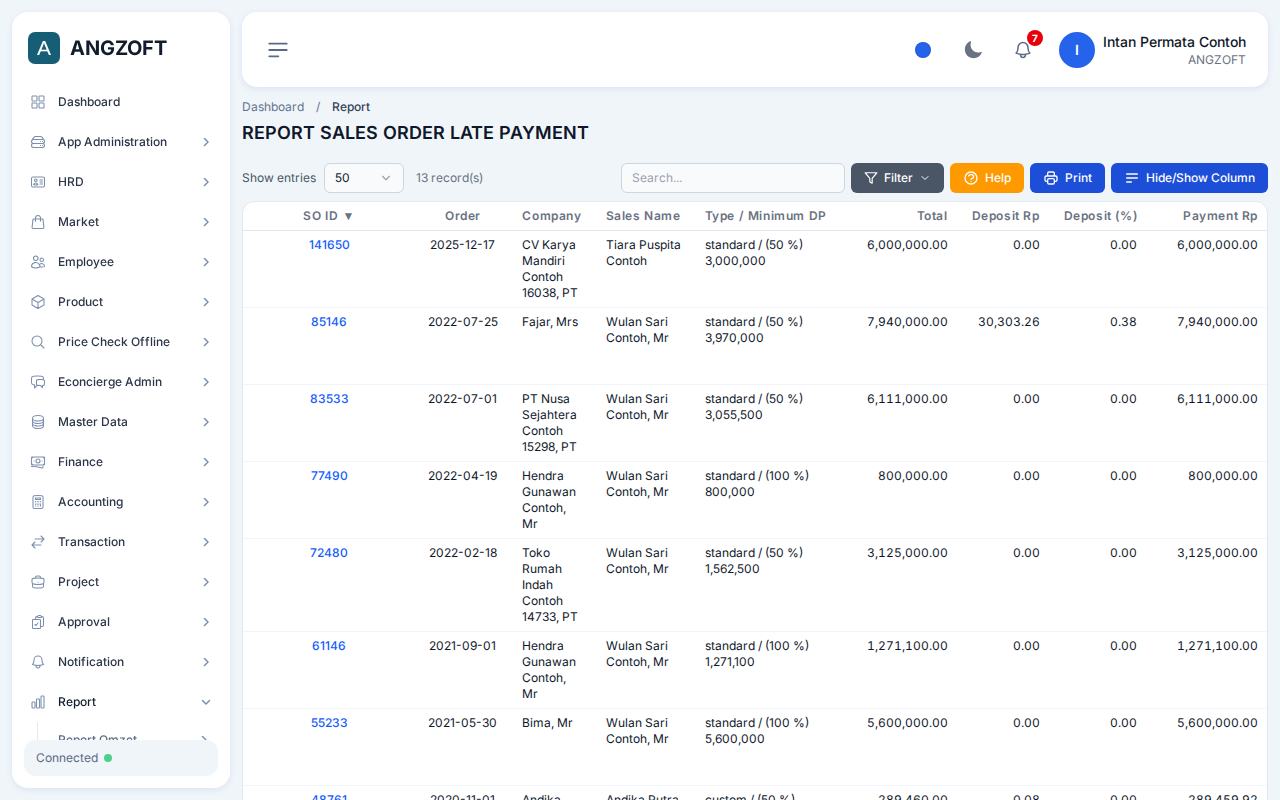Open sales order 55233 link

pos(329,723)
